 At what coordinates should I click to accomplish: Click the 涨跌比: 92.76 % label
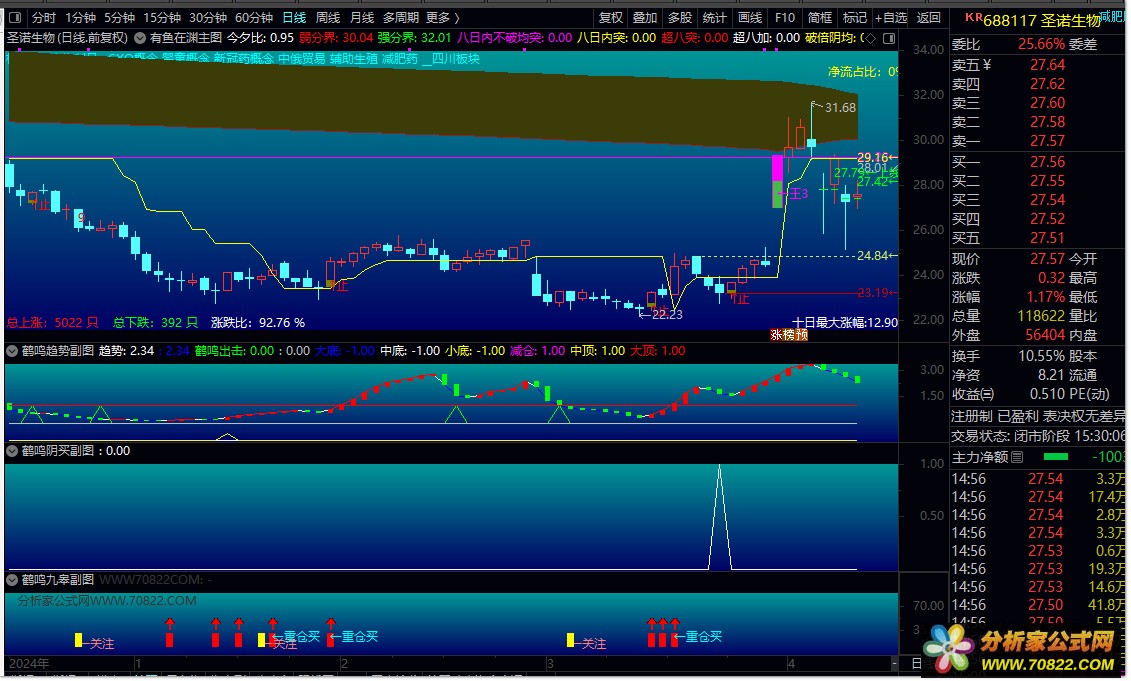[258, 322]
